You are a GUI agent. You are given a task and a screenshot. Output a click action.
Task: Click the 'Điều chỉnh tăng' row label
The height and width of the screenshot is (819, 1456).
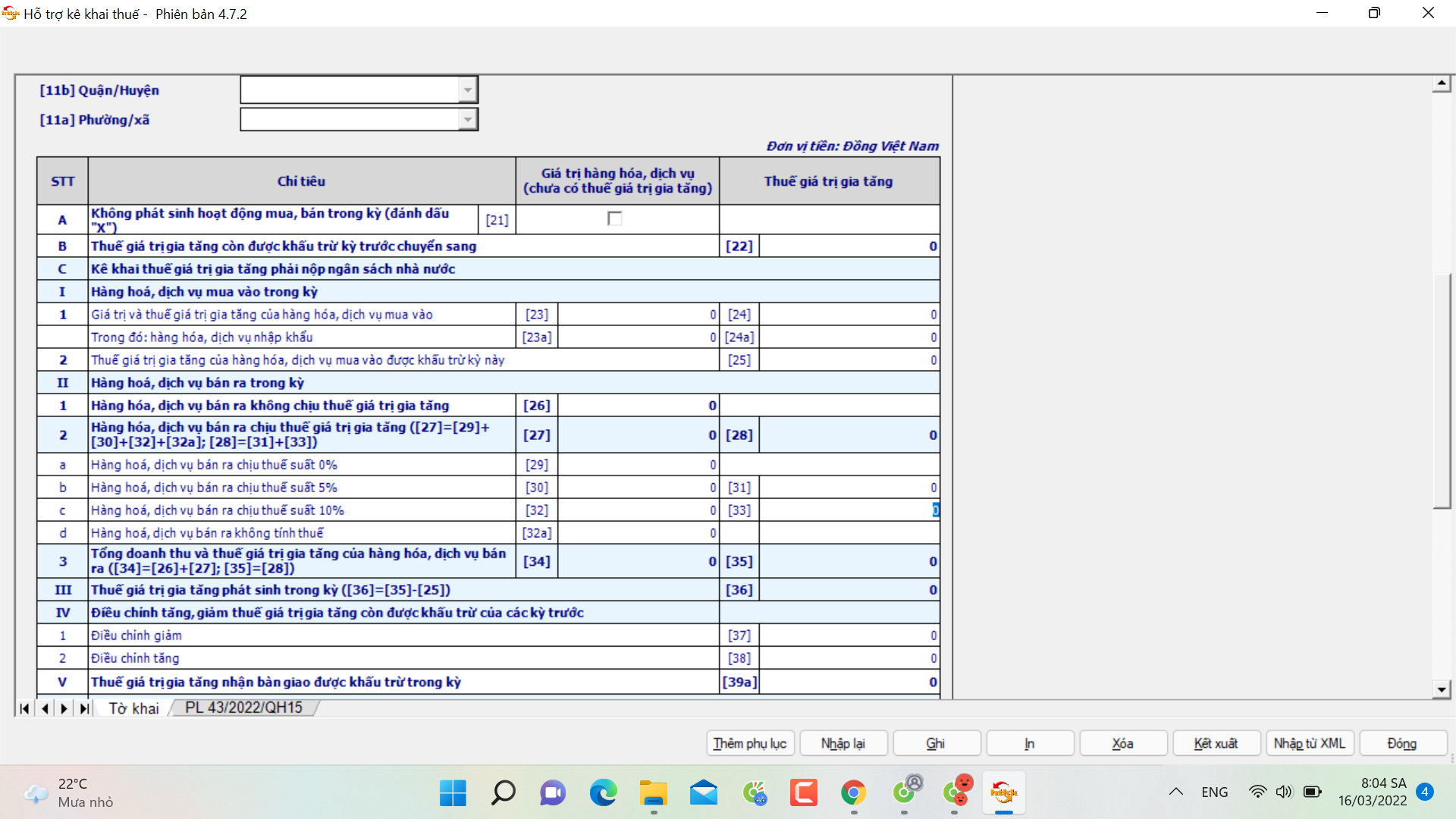[135, 658]
